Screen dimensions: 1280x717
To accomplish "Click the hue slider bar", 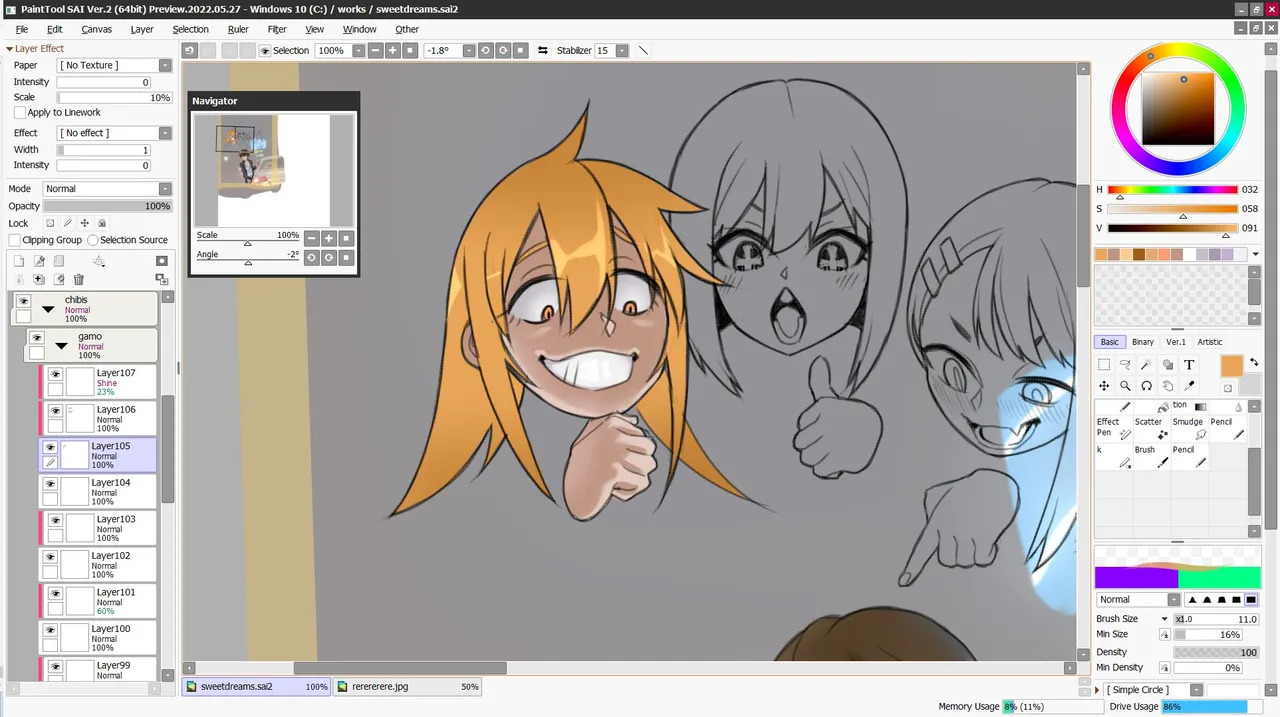I will pos(1172,189).
